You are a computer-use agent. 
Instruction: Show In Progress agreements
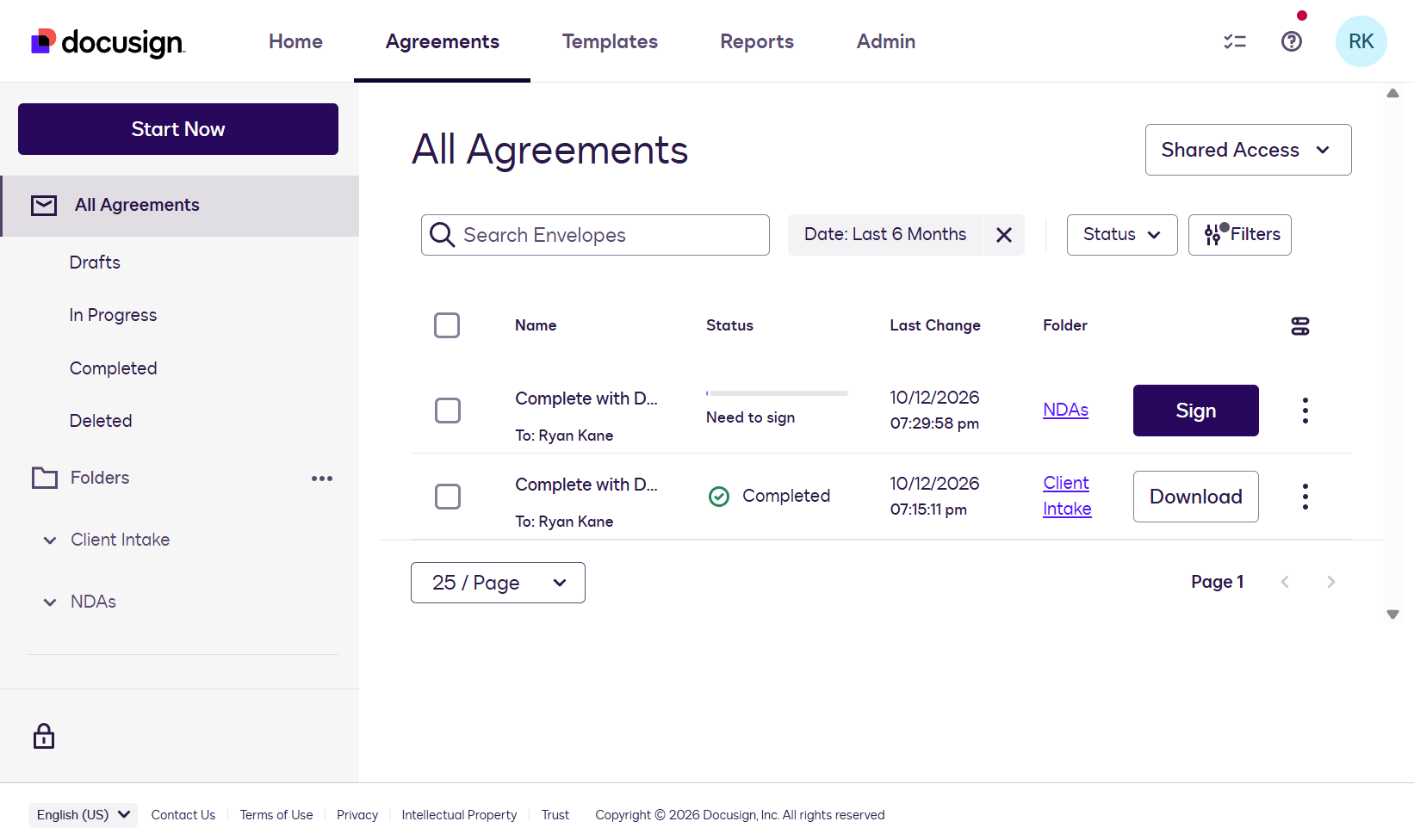(x=113, y=315)
